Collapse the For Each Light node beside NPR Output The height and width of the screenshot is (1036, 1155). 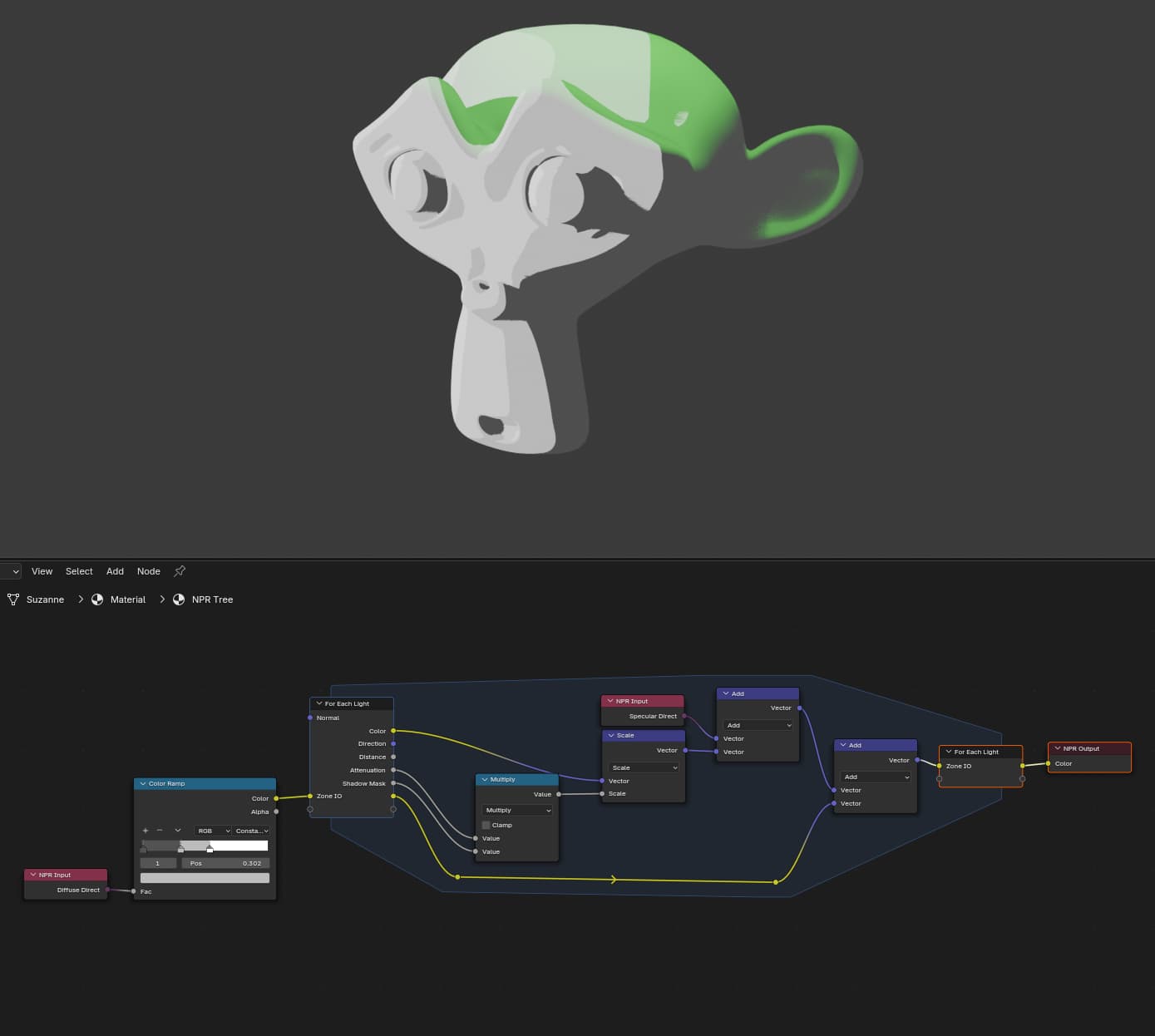[x=948, y=752]
